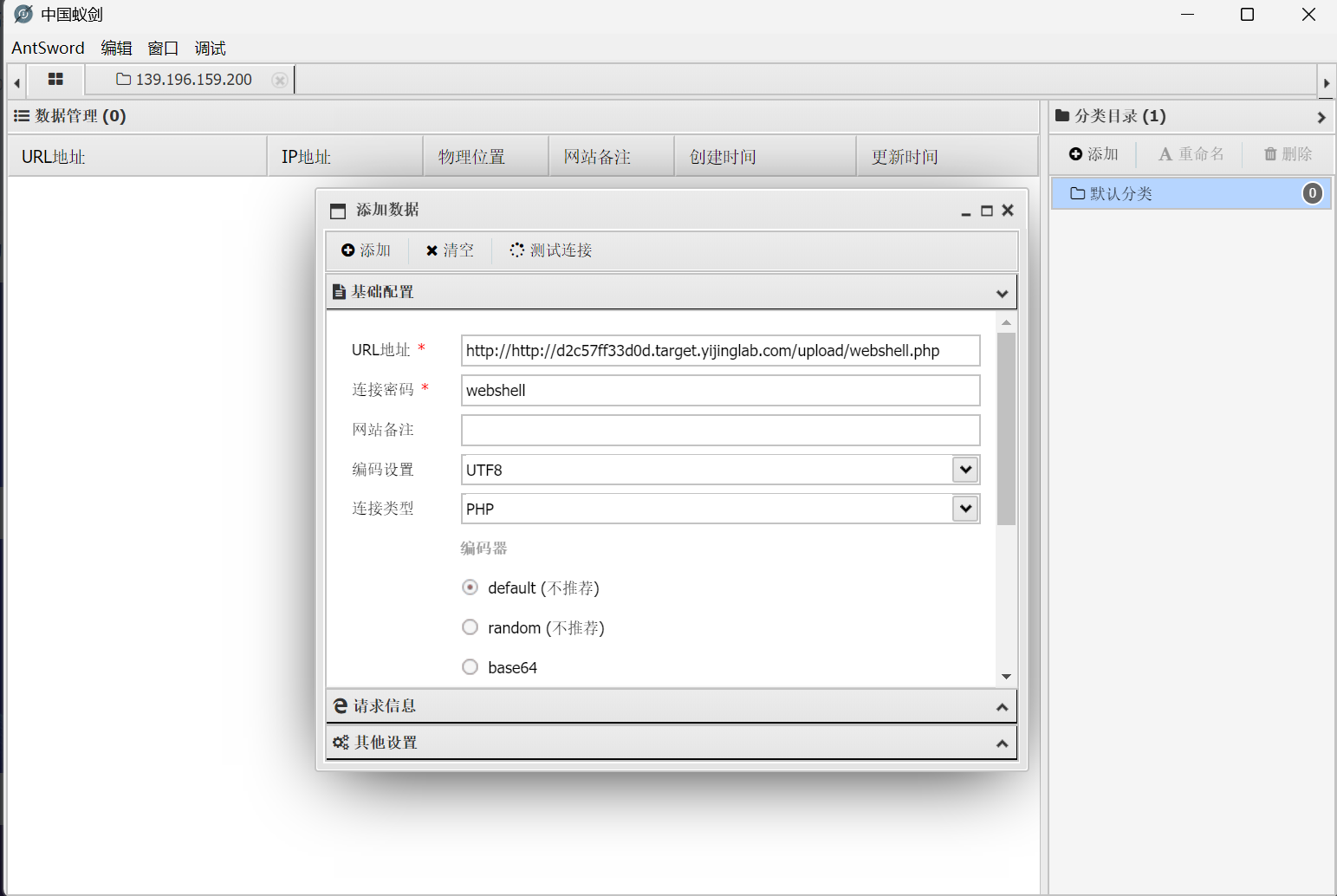This screenshot has height=896, width=1337.
Task: Collapse the 分类目录 panel chevron
Action: (1321, 117)
